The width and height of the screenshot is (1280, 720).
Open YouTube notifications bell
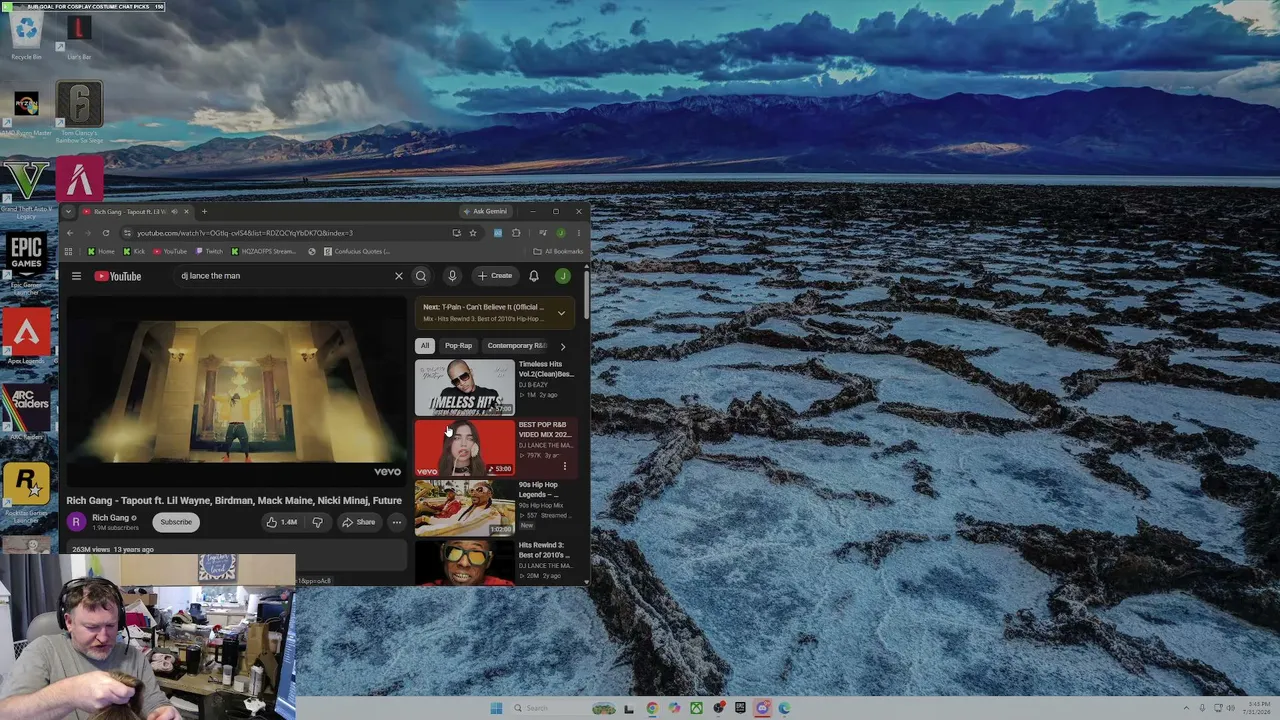(x=534, y=276)
